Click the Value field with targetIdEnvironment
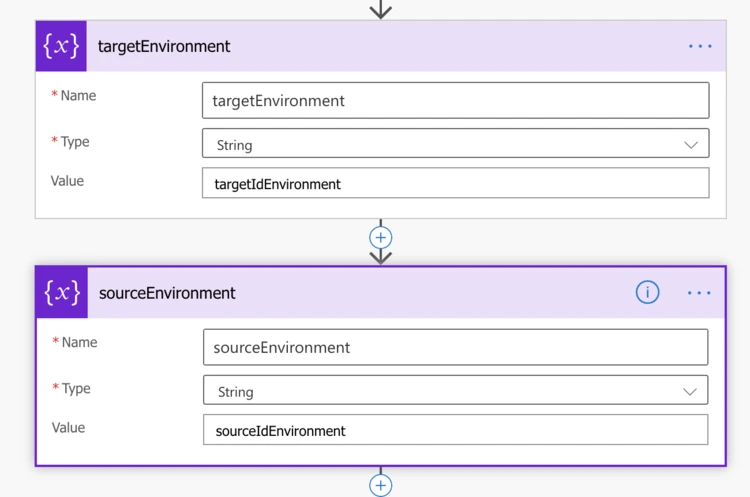750x497 pixels. pyautogui.click(x=455, y=184)
